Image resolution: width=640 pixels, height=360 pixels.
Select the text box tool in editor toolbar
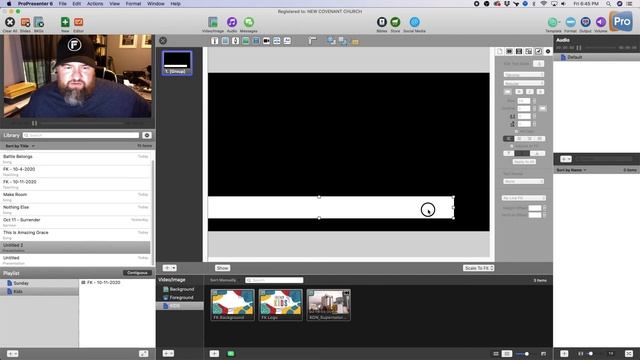point(215,41)
